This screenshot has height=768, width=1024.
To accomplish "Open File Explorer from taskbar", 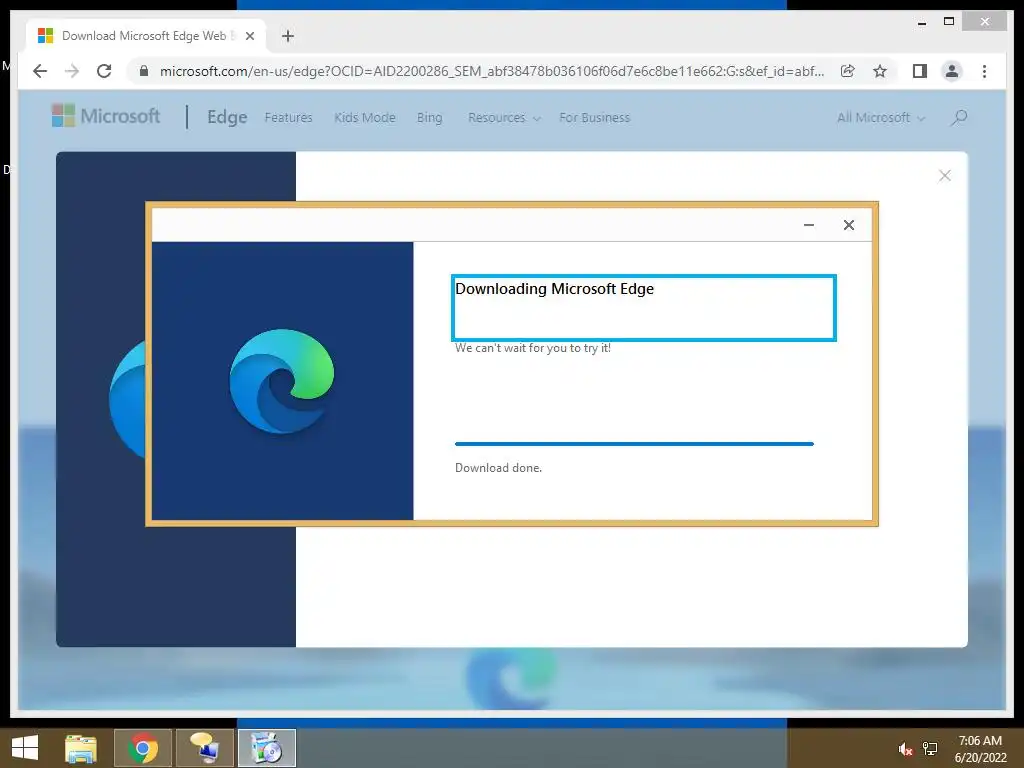I will click(x=80, y=748).
